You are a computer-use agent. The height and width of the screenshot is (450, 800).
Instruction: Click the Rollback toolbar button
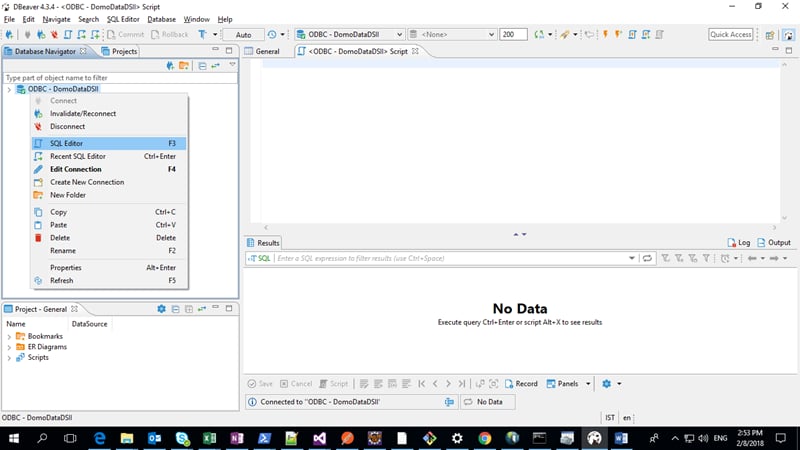point(170,34)
